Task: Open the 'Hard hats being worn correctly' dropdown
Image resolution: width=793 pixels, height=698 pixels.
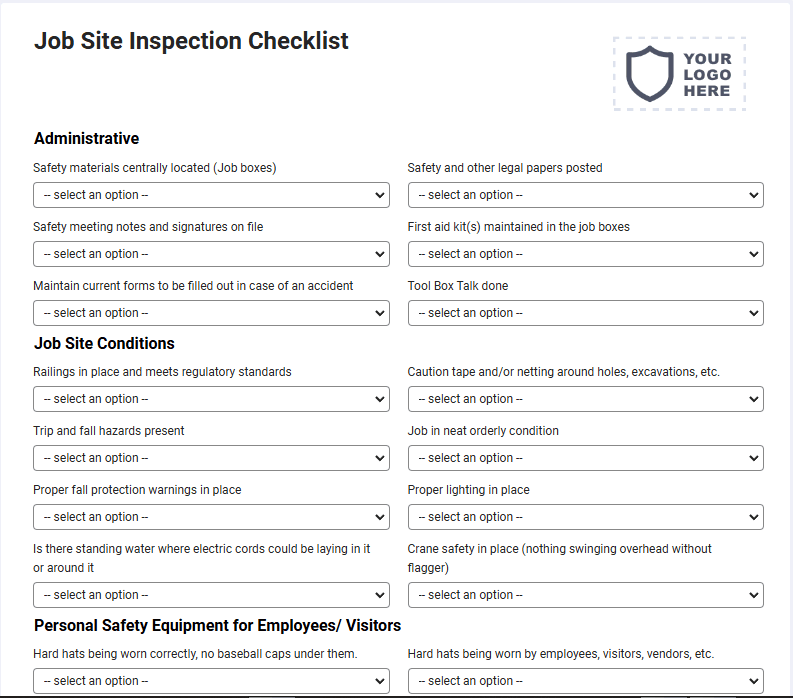Action: click(211, 681)
